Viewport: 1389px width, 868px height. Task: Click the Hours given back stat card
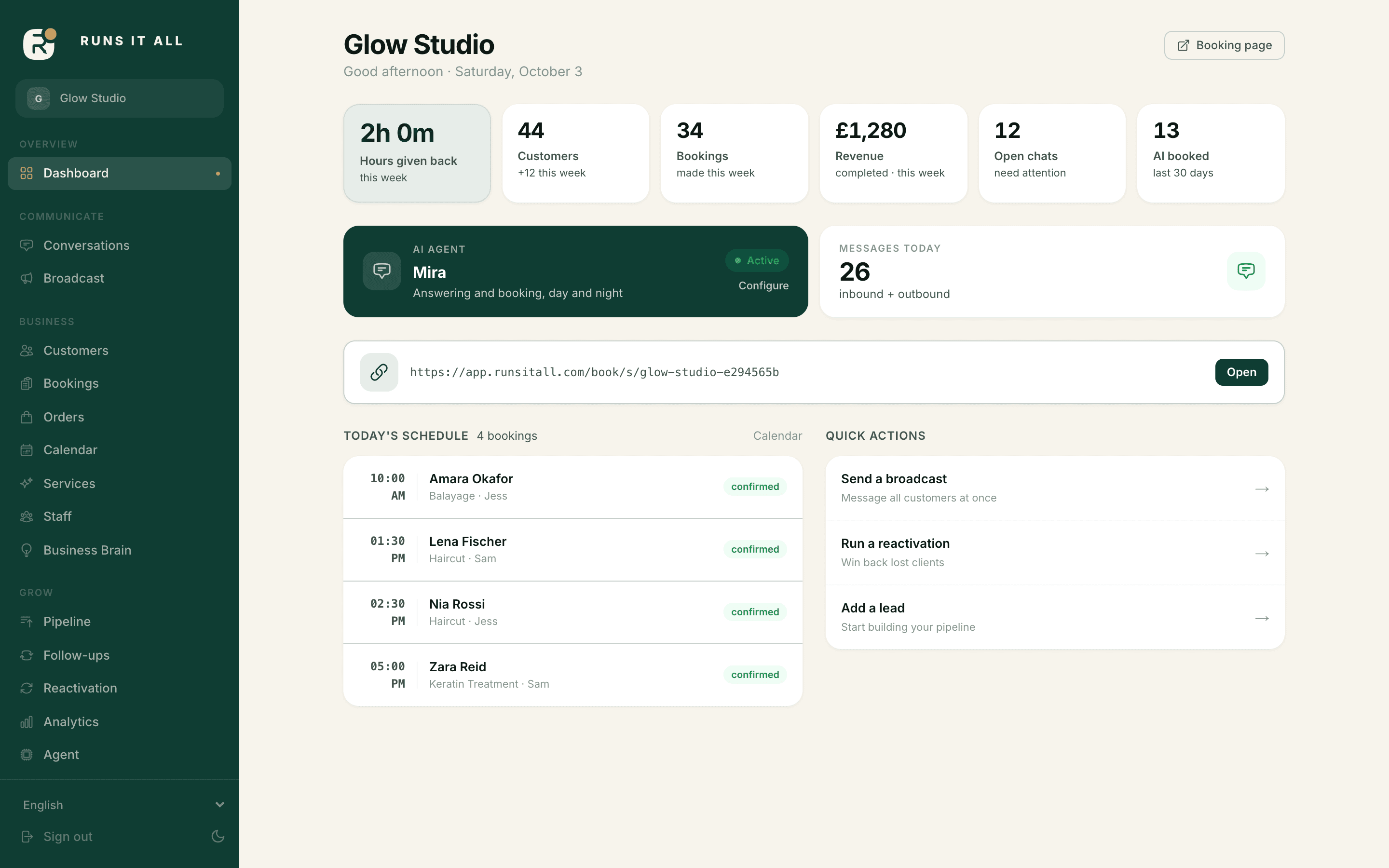pos(417,153)
